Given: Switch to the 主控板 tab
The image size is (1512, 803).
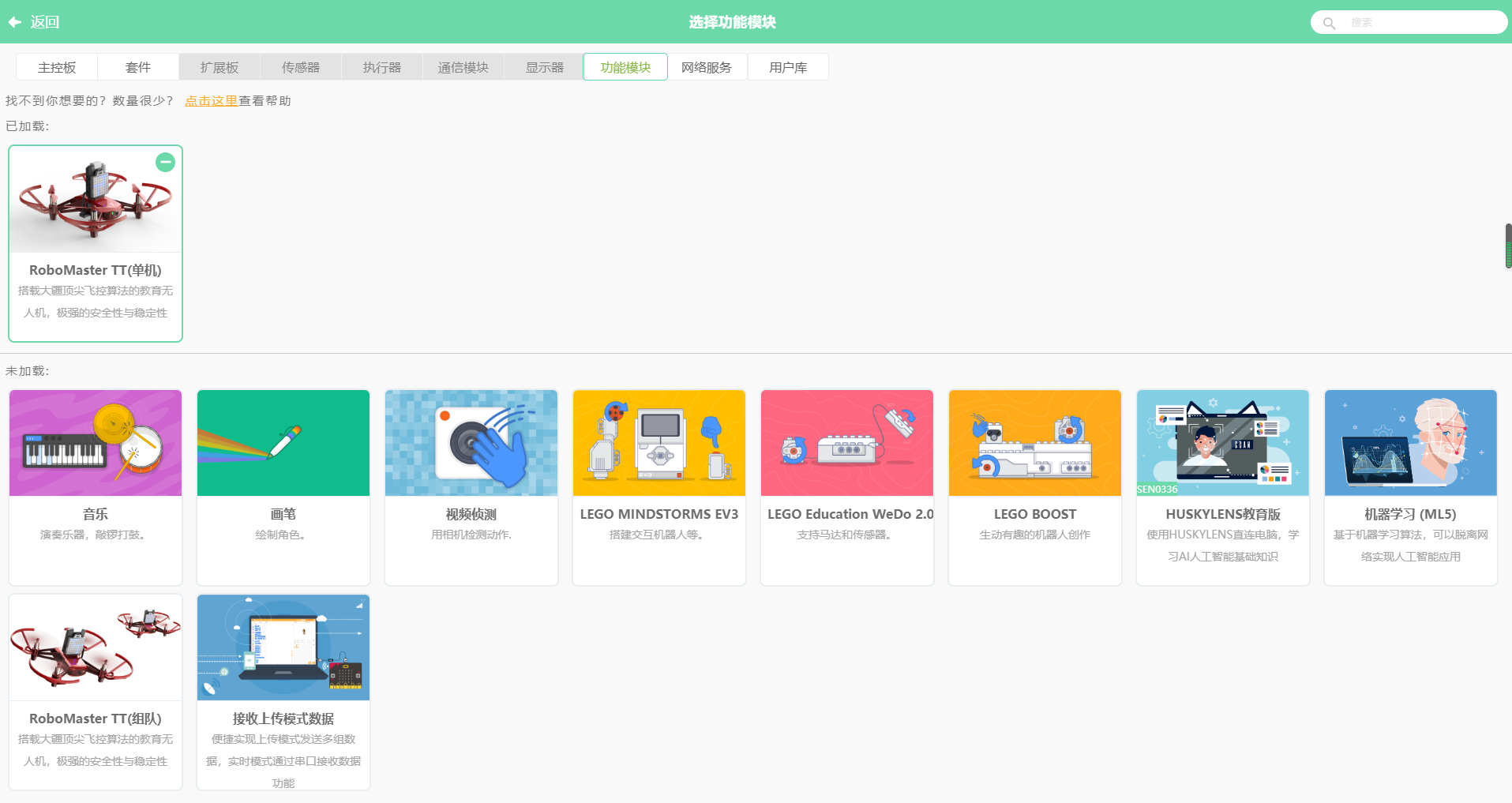Looking at the screenshot, I should (57, 67).
